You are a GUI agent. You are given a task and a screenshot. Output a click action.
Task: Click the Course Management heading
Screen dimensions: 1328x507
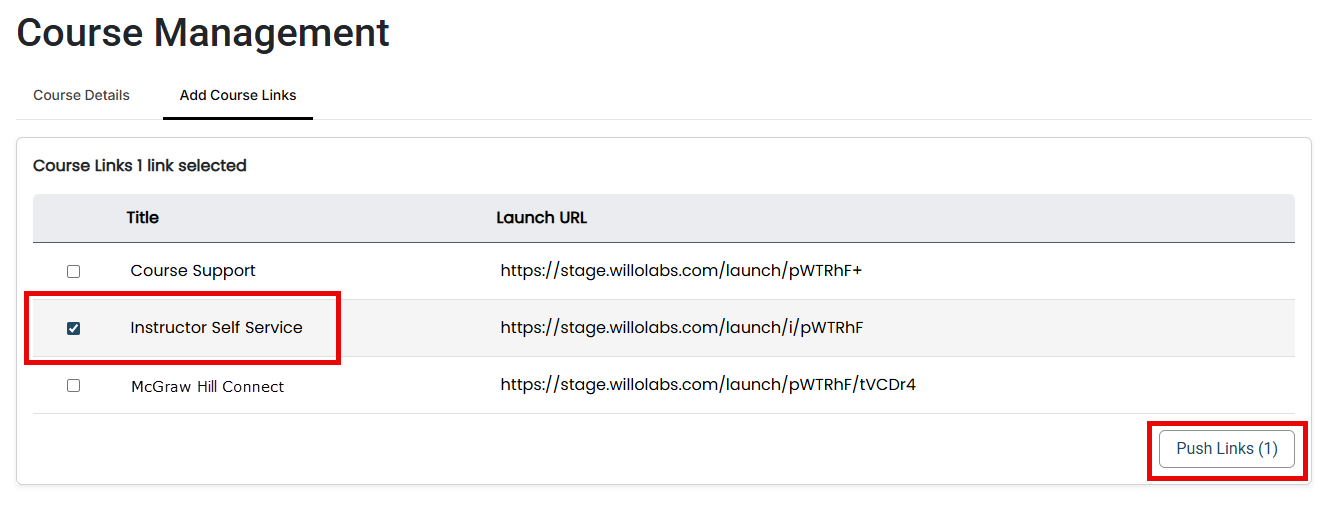click(x=203, y=33)
